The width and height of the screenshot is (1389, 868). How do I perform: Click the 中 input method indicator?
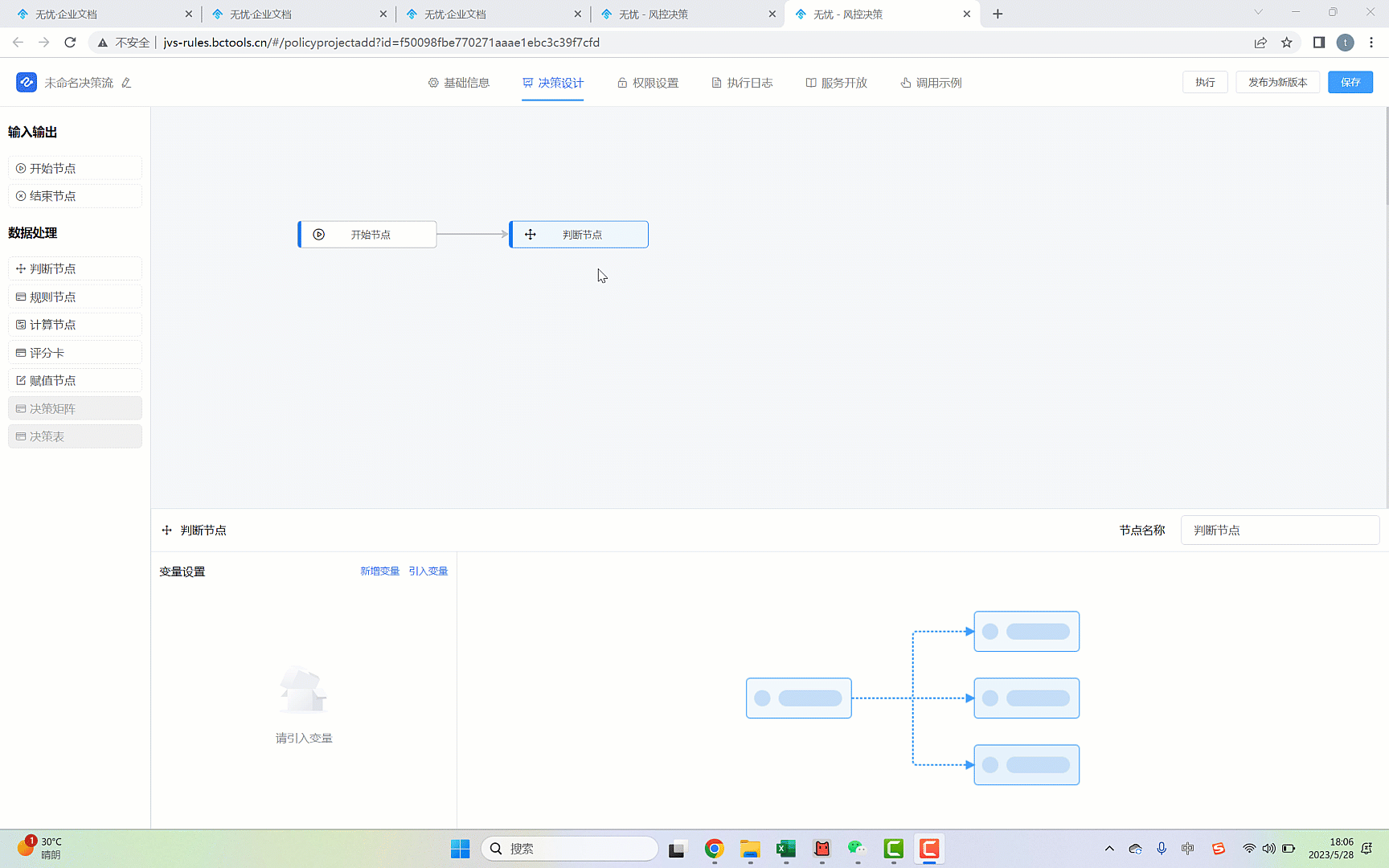tap(1188, 849)
